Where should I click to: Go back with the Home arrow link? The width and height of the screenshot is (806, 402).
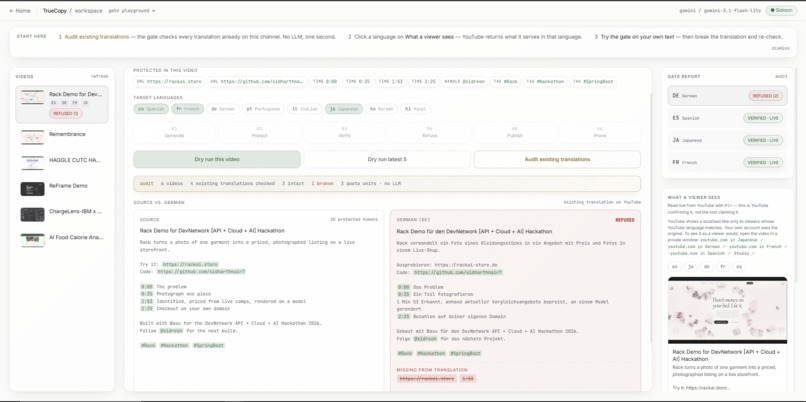tap(20, 10)
